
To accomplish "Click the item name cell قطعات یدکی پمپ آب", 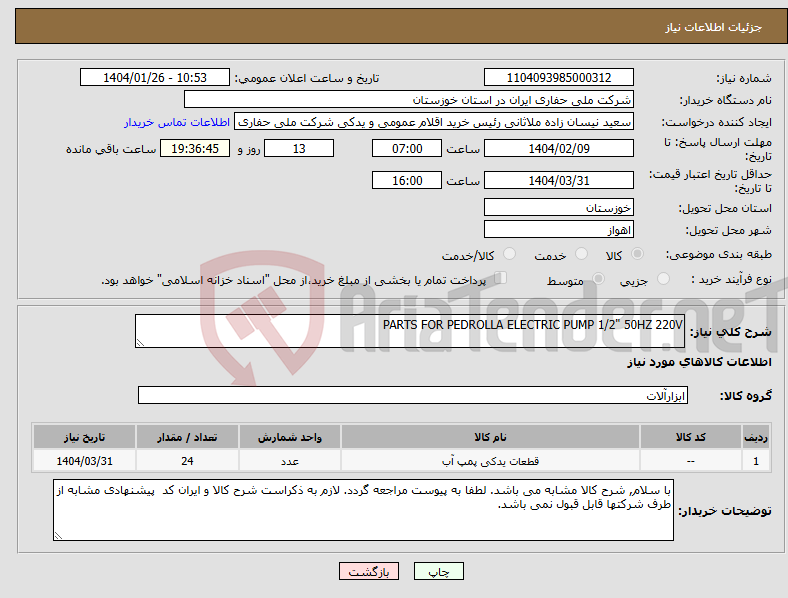I will [490, 461].
